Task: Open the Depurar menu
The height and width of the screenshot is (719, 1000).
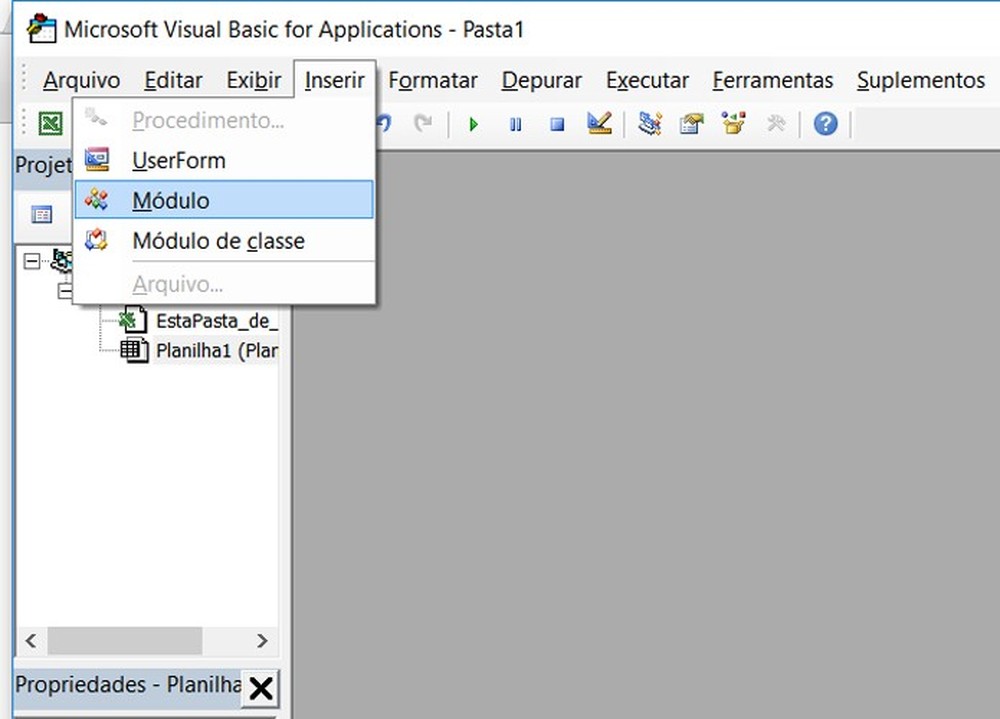Action: 541,80
